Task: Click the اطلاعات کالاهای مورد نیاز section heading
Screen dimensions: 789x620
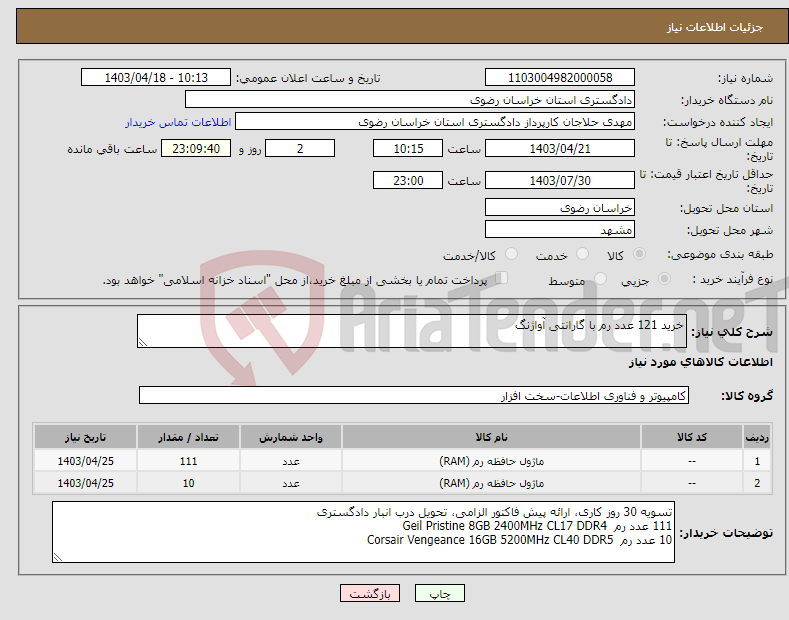Action: coord(700,362)
